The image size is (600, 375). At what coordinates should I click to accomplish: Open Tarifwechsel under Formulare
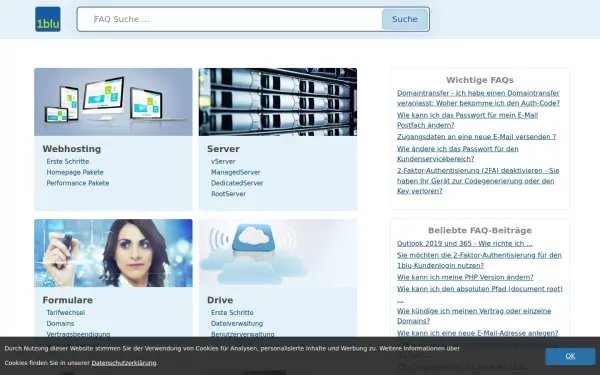click(66, 313)
